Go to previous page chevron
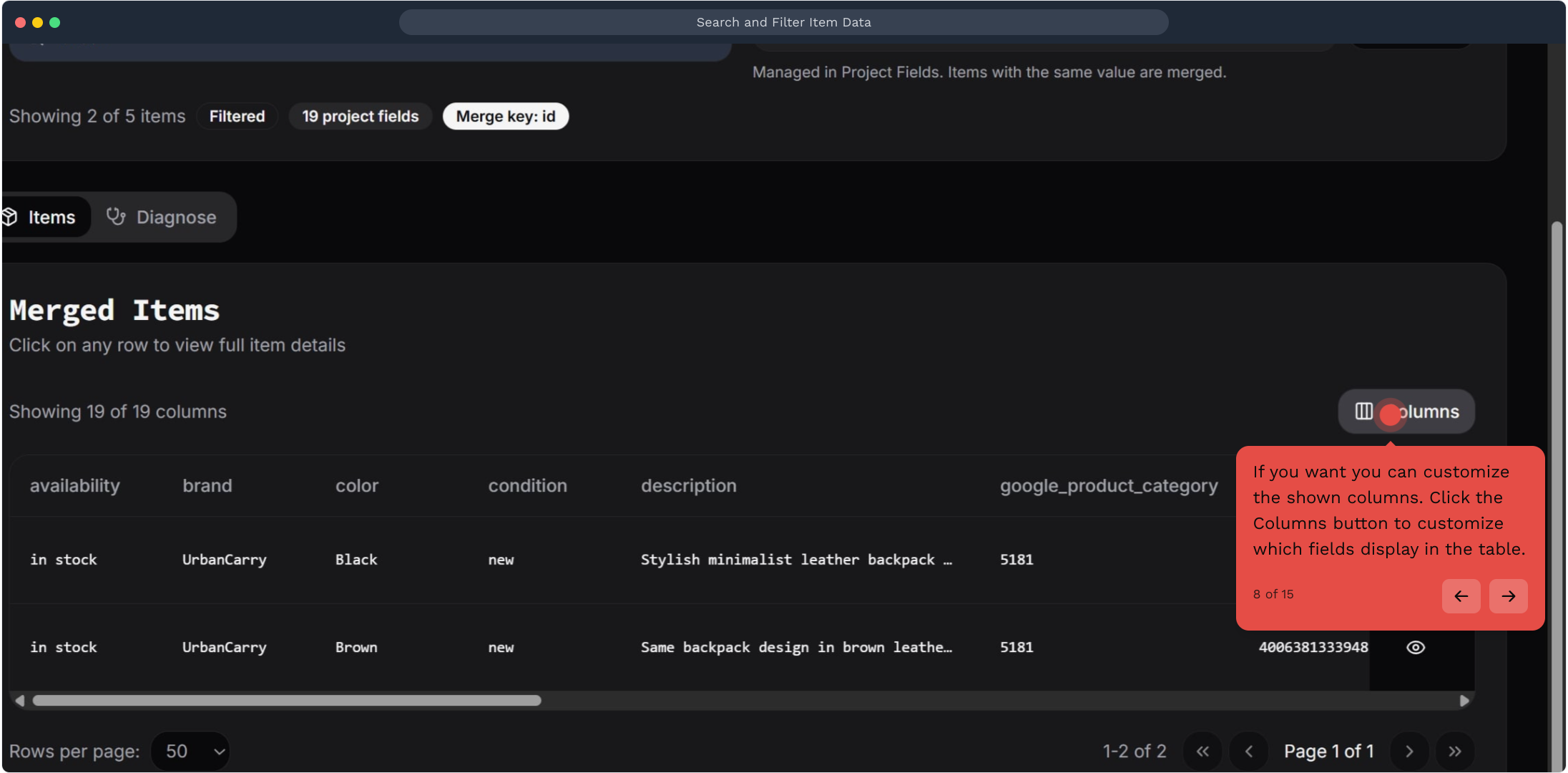Image resolution: width=1568 pixels, height=773 pixels. [x=1249, y=752]
